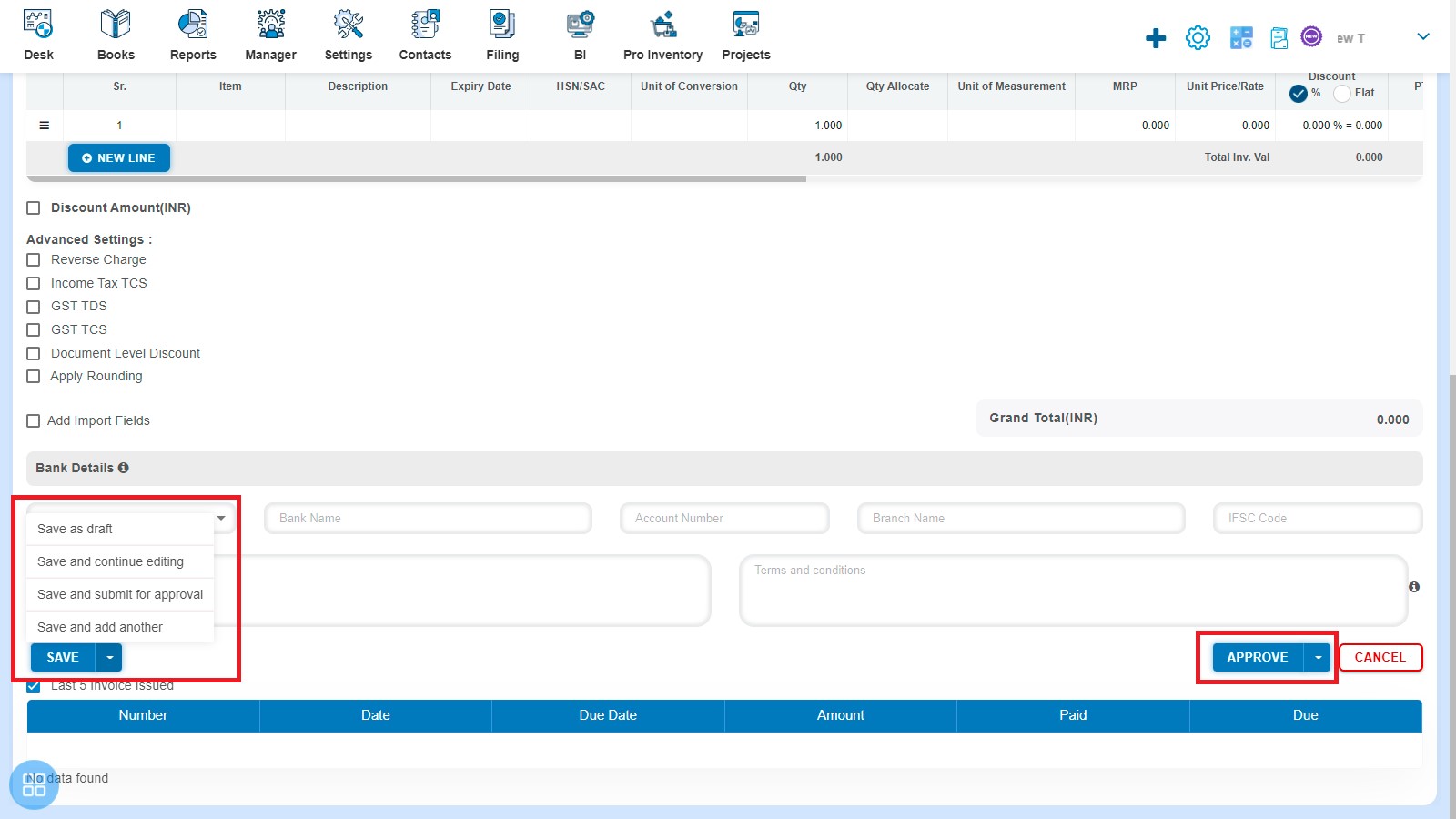1456x819 pixels.
Task: Open the documents folder icon
Action: click(1279, 38)
